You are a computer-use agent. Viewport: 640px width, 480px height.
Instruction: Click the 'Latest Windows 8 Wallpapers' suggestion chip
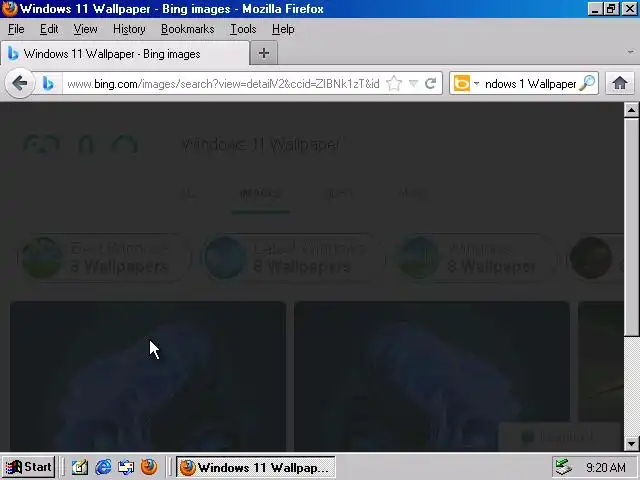(292, 258)
